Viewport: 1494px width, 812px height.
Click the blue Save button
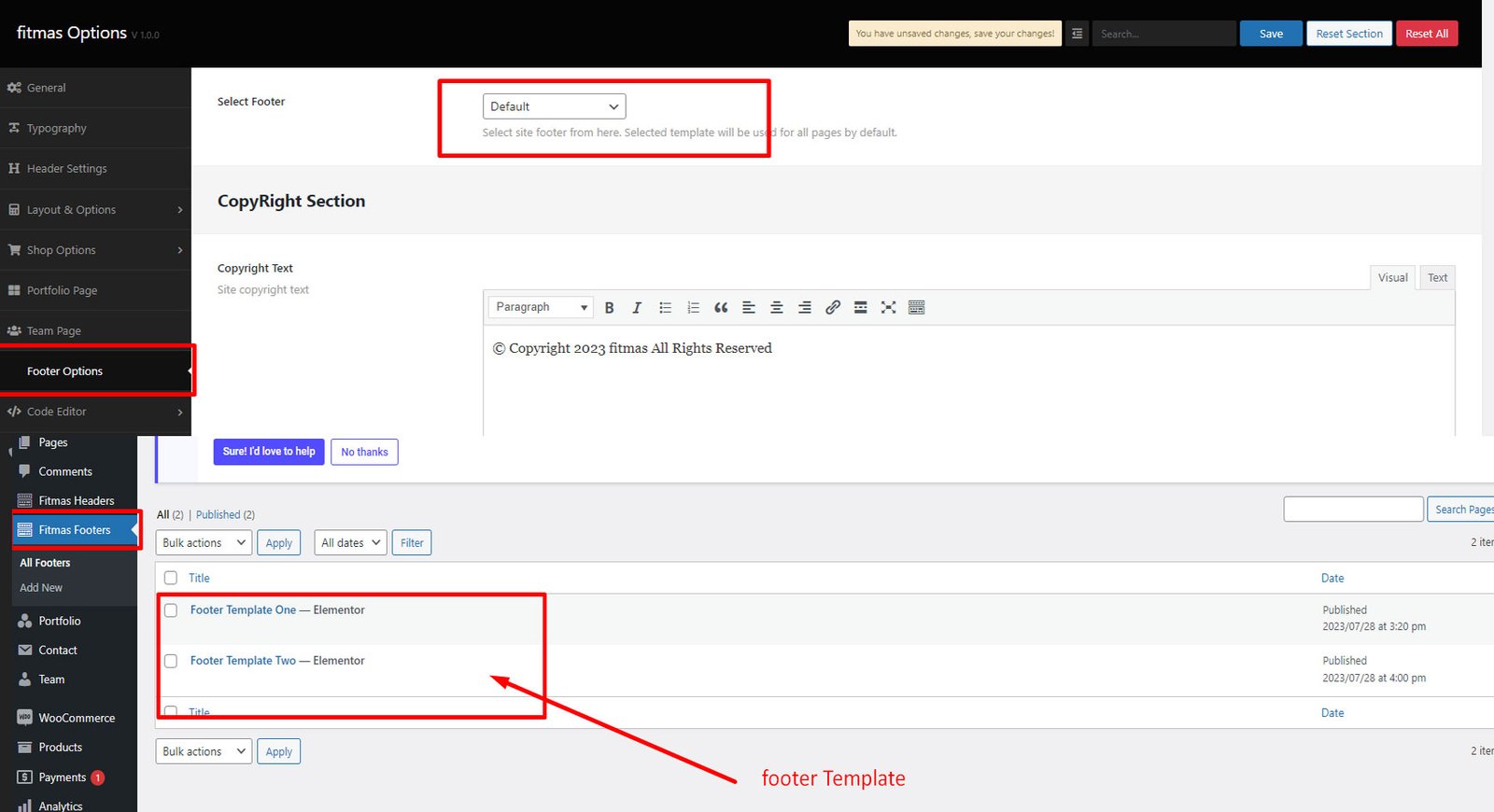pyautogui.click(x=1271, y=34)
